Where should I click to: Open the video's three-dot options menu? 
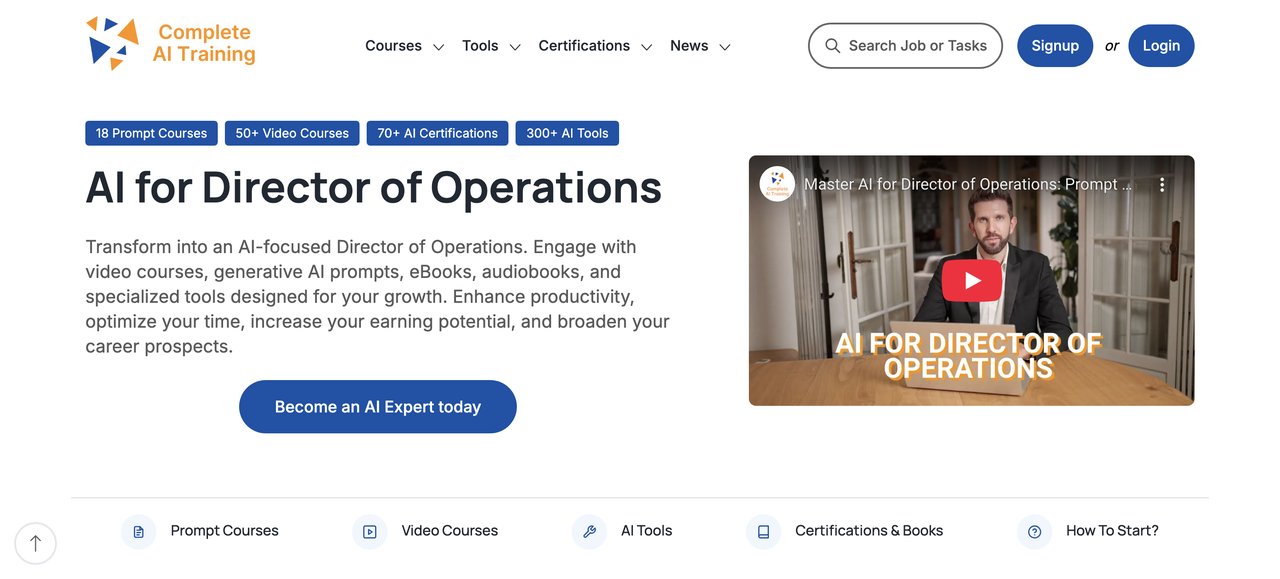coord(1162,185)
